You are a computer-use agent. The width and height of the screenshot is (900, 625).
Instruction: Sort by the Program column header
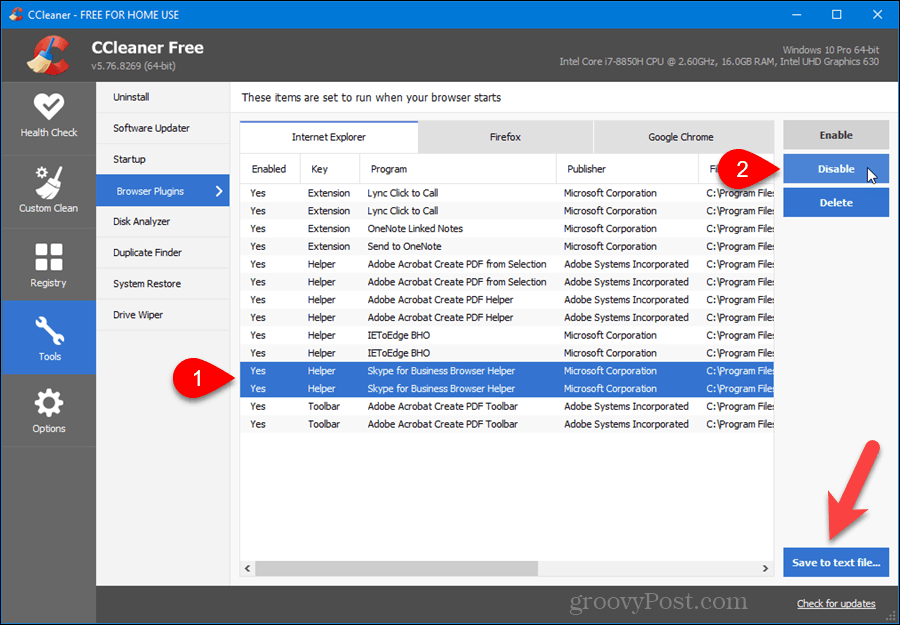point(458,169)
